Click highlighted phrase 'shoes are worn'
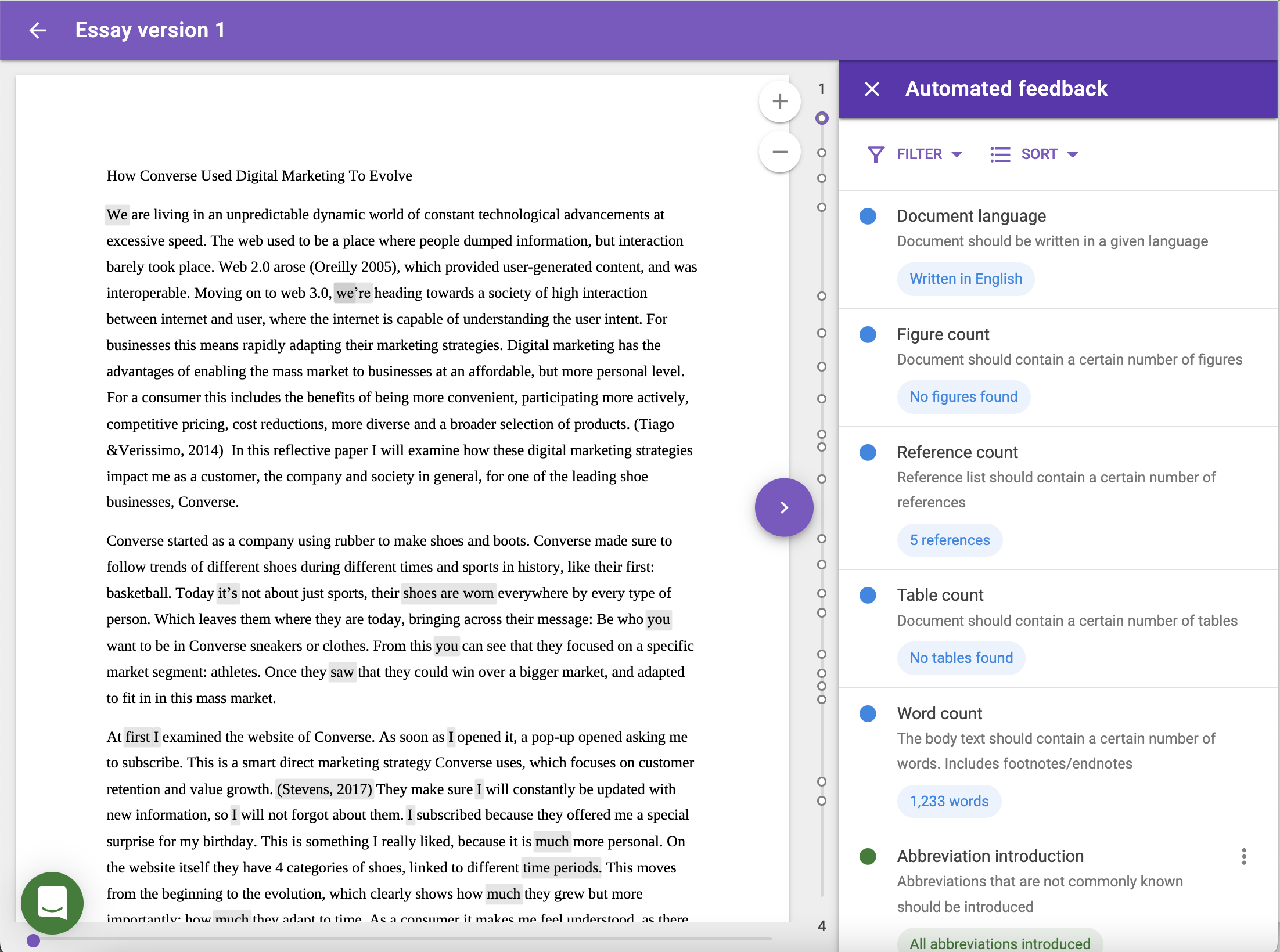1280x952 pixels. pyautogui.click(x=448, y=593)
